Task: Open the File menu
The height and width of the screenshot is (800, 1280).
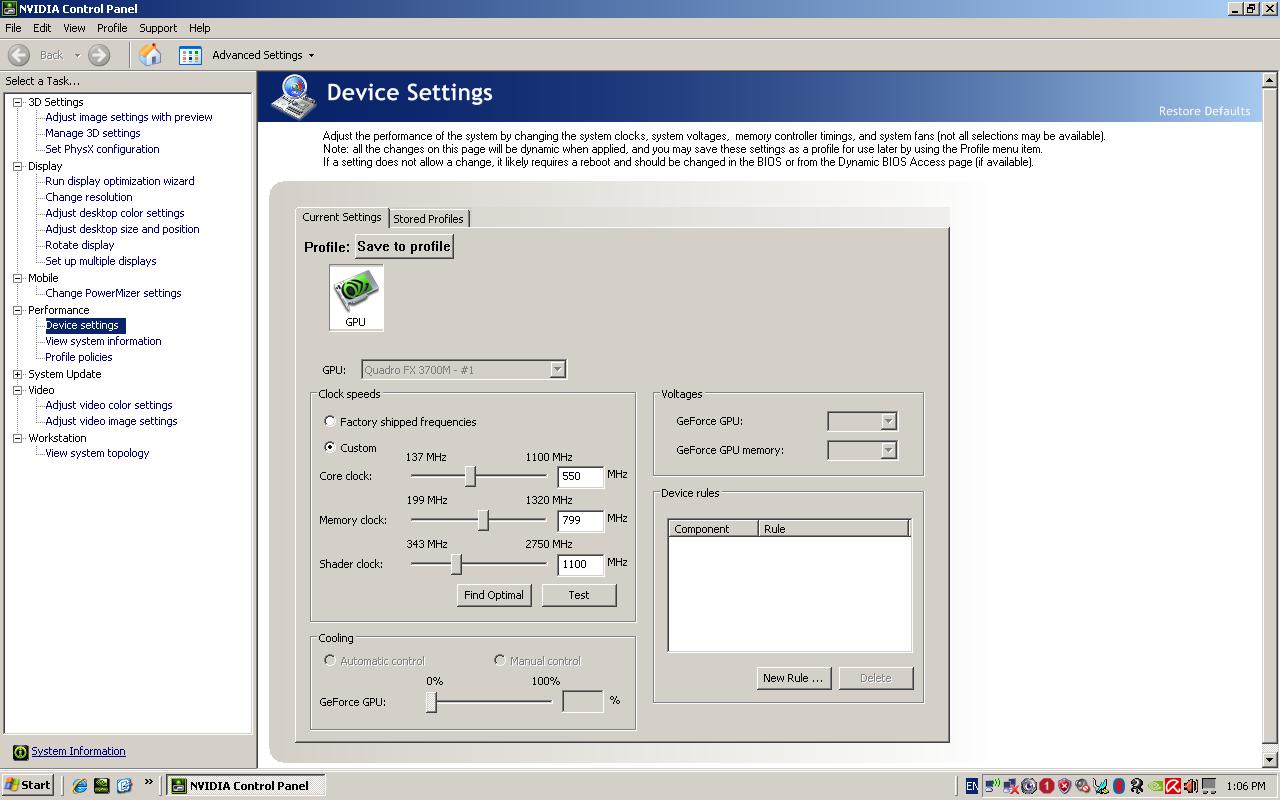Action: click(x=13, y=28)
